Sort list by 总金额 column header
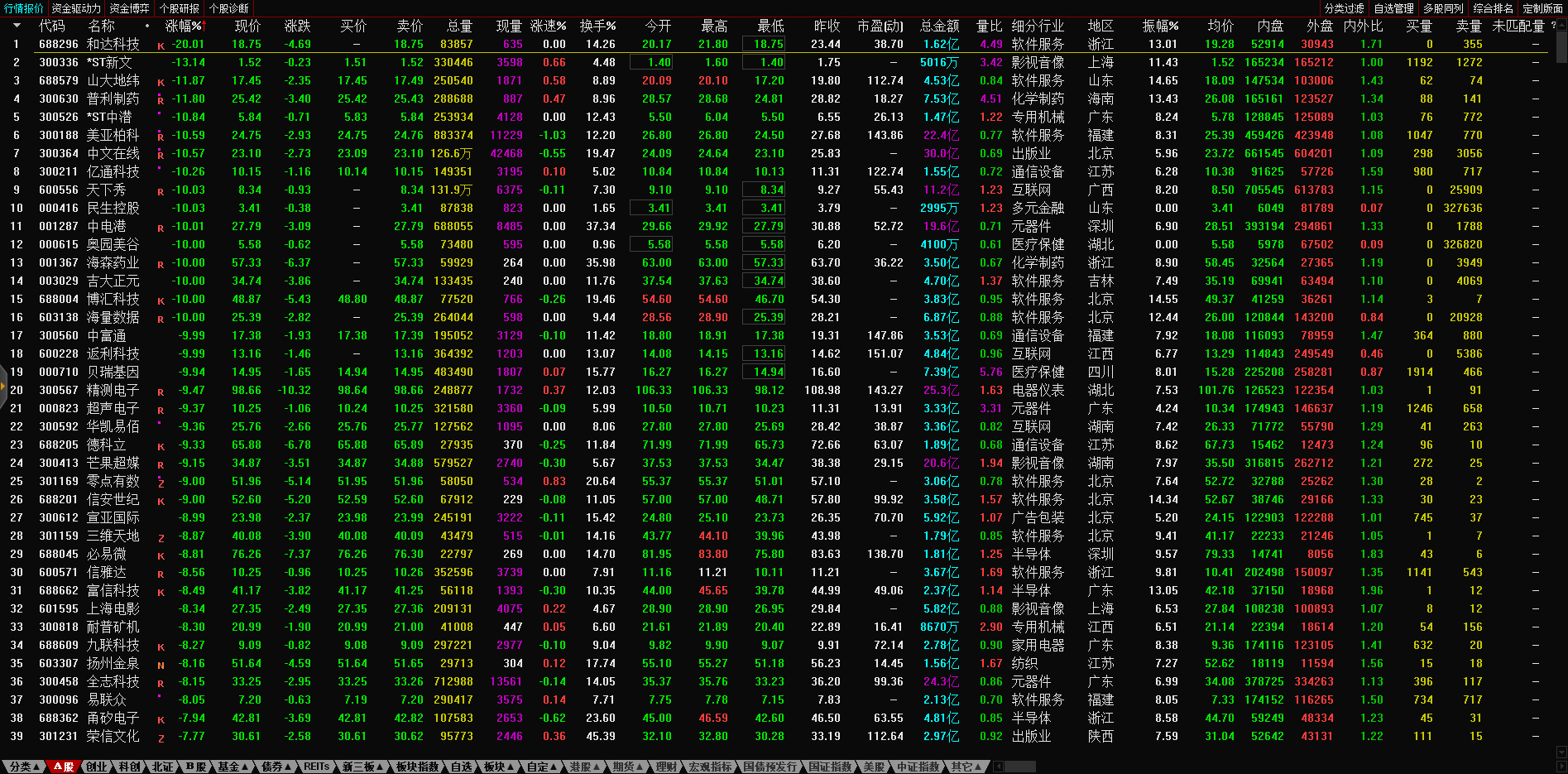The image size is (1568, 774). [939, 26]
